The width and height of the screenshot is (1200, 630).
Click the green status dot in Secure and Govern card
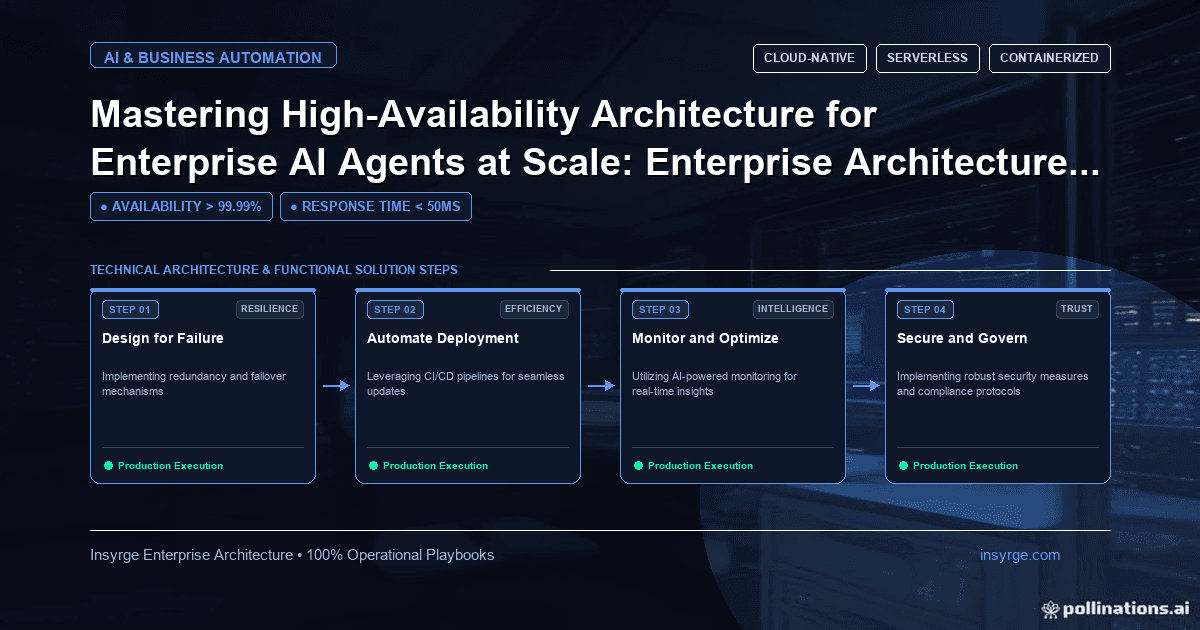click(903, 465)
